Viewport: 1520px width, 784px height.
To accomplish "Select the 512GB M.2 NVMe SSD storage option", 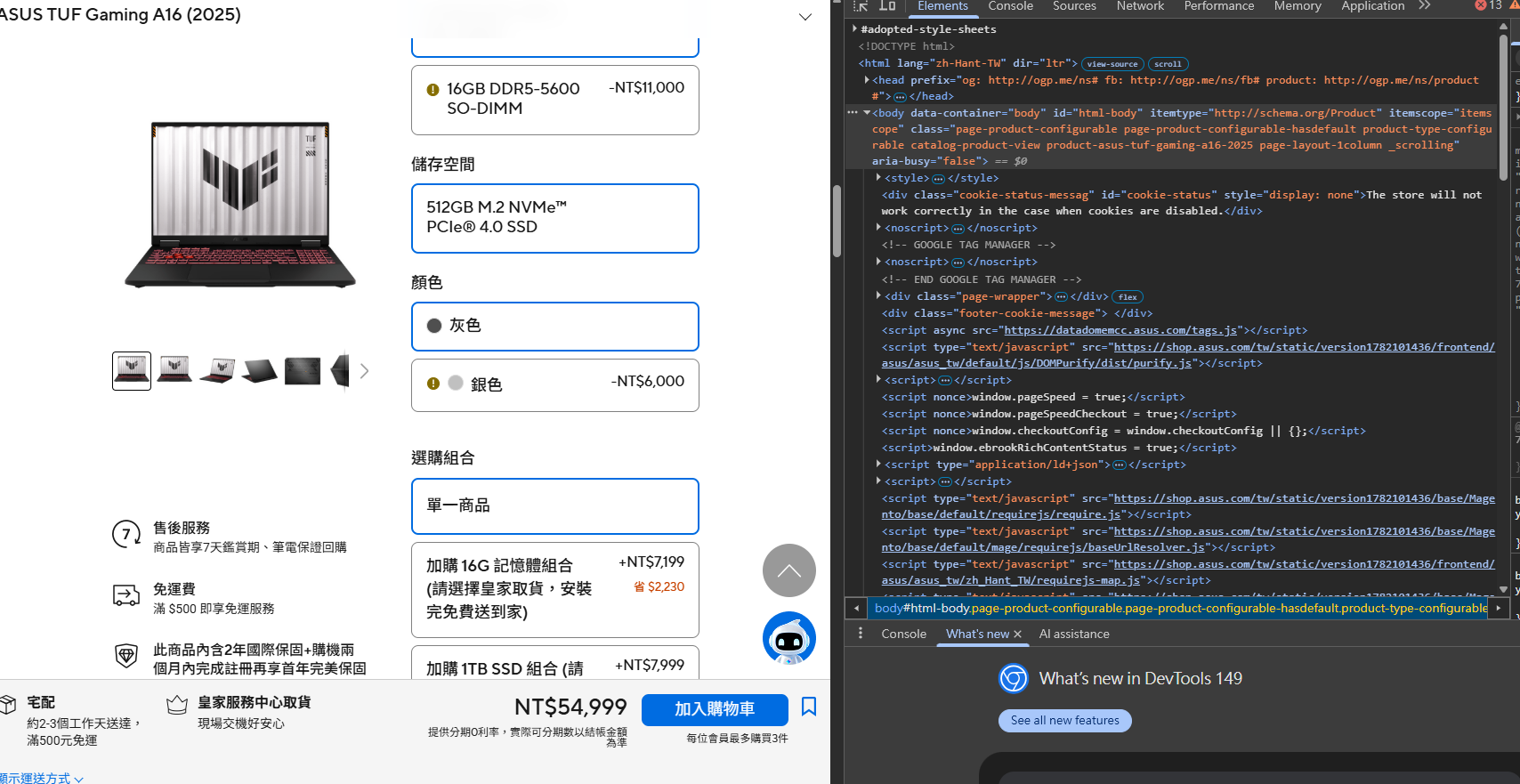I will point(555,218).
